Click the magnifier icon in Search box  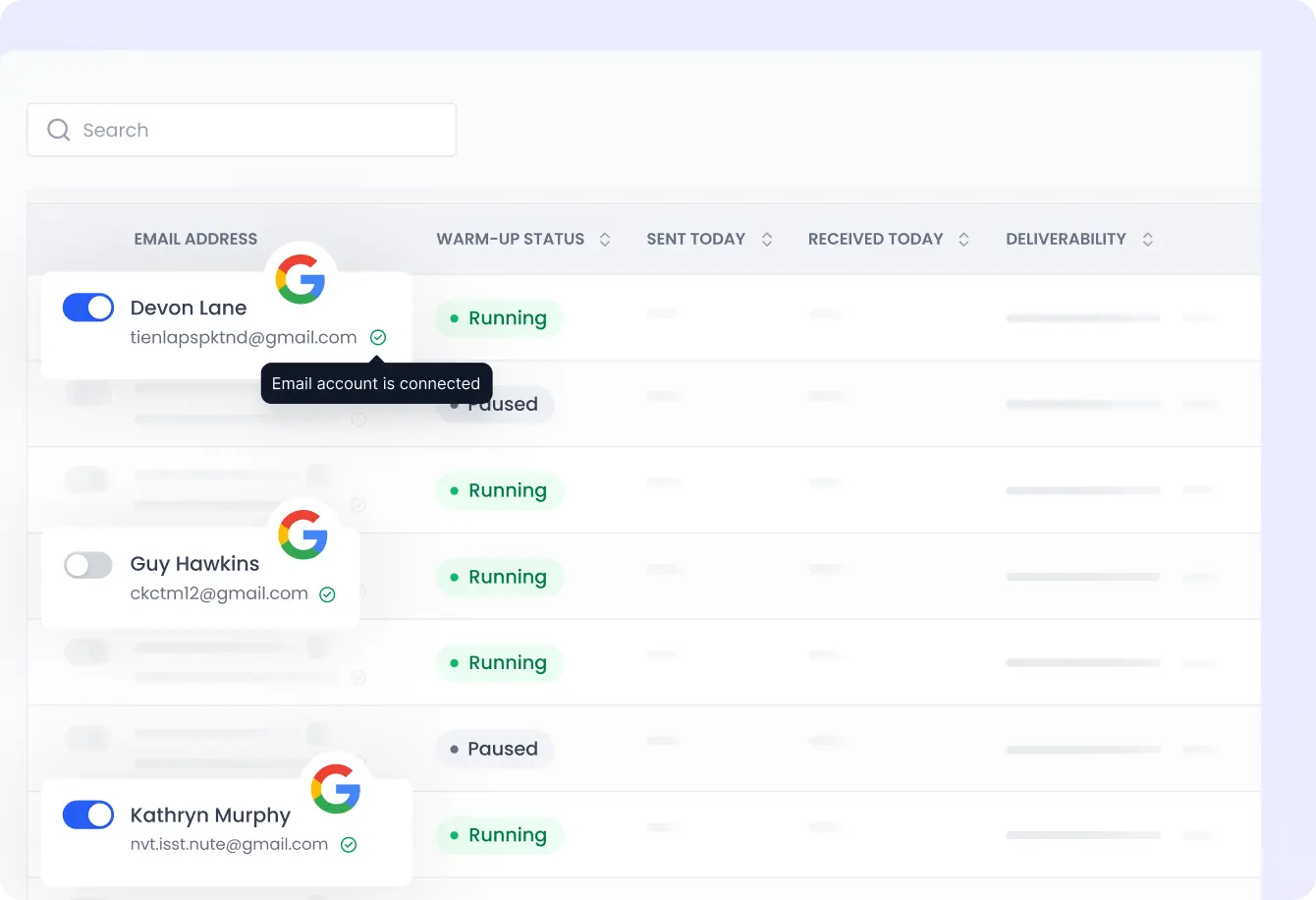tap(58, 130)
